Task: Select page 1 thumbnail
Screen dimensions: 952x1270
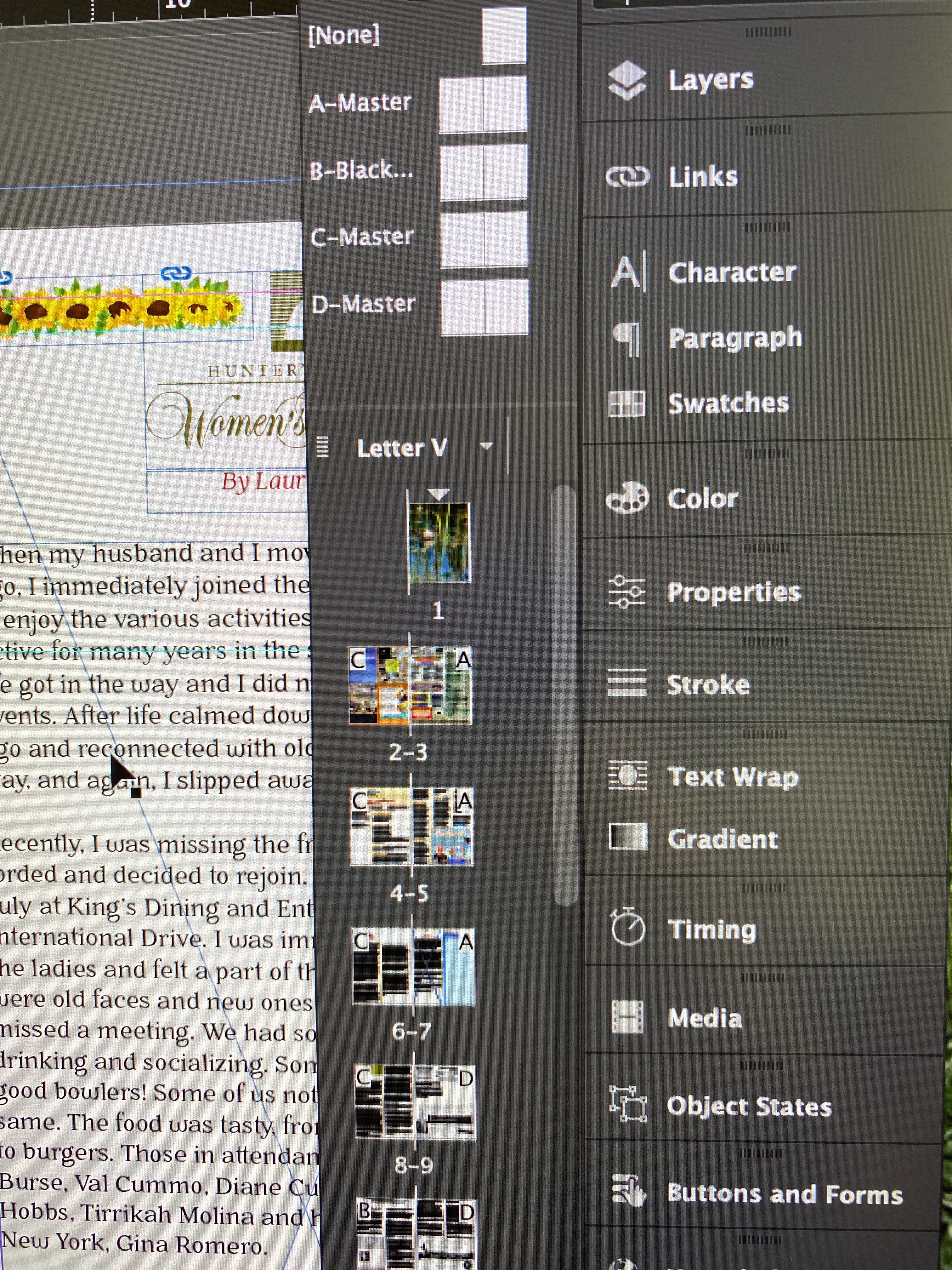Action: tap(439, 543)
